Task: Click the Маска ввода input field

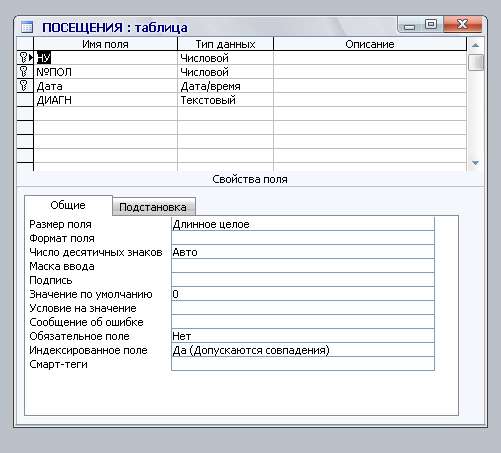Action: coord(303,266)
